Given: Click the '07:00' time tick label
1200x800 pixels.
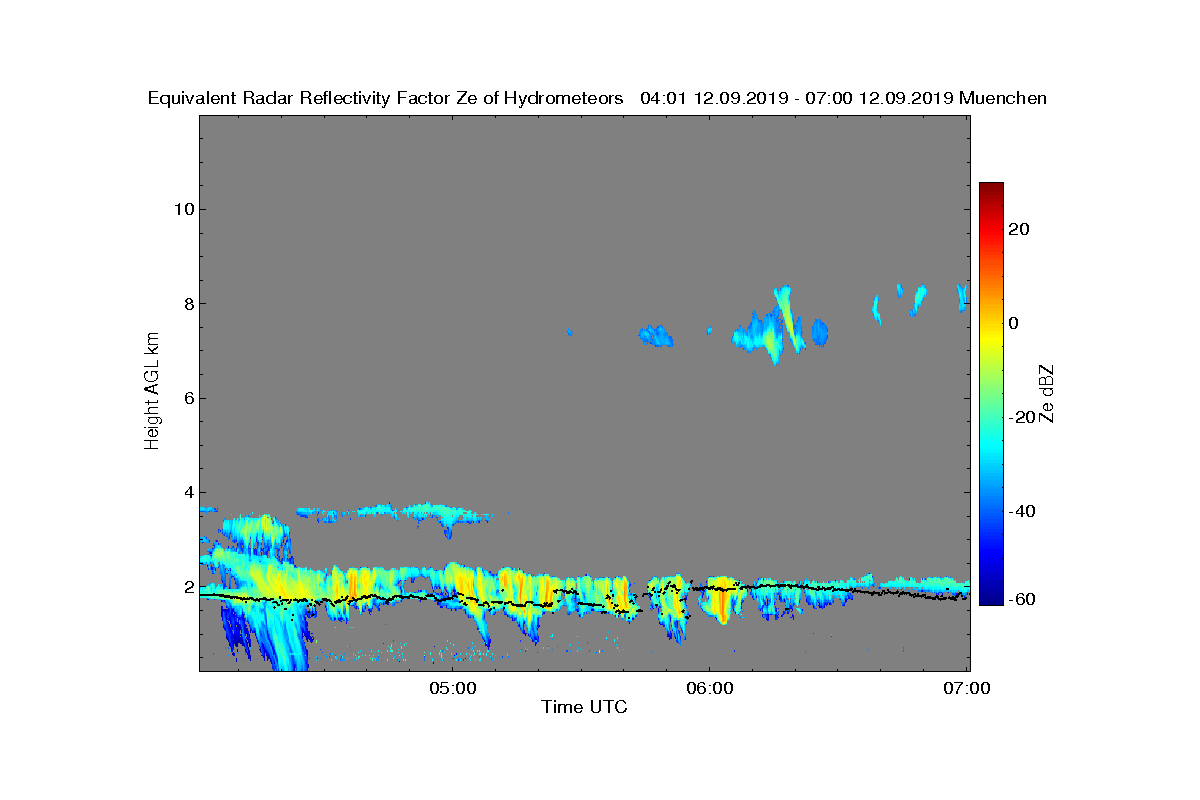Looking at the screenshot, I should 967,688.
